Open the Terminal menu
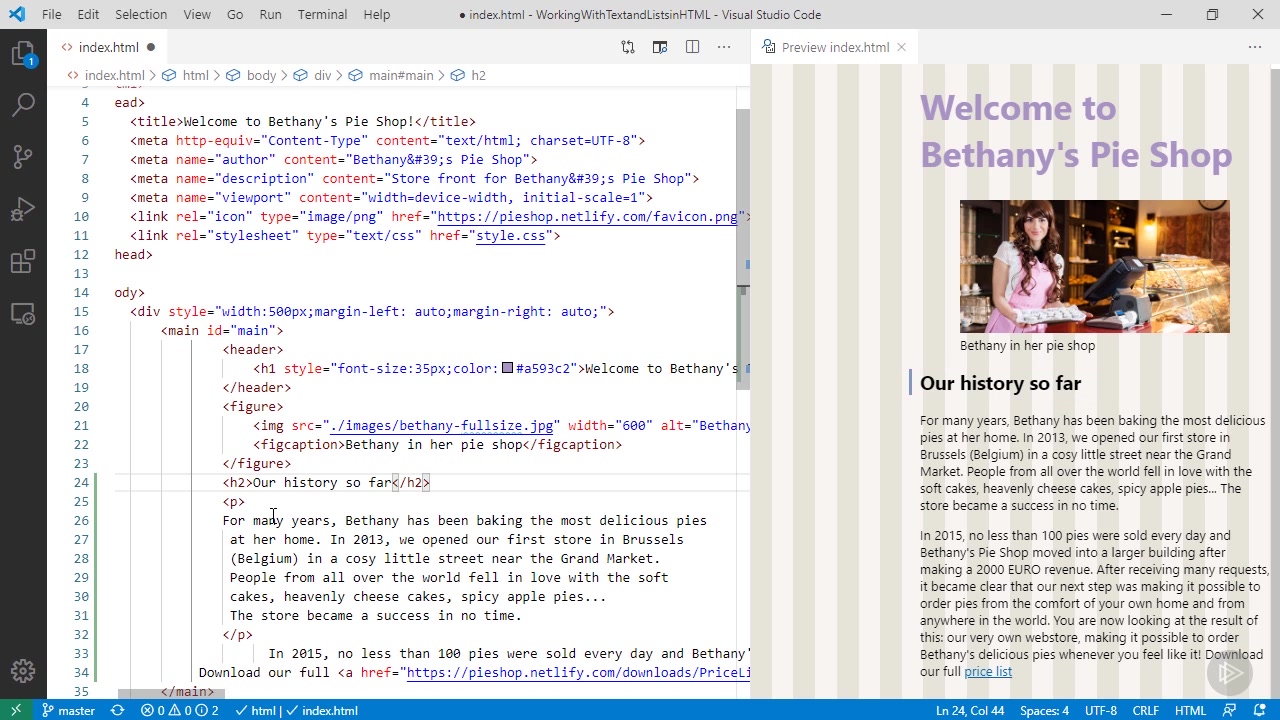 [322, 15]
